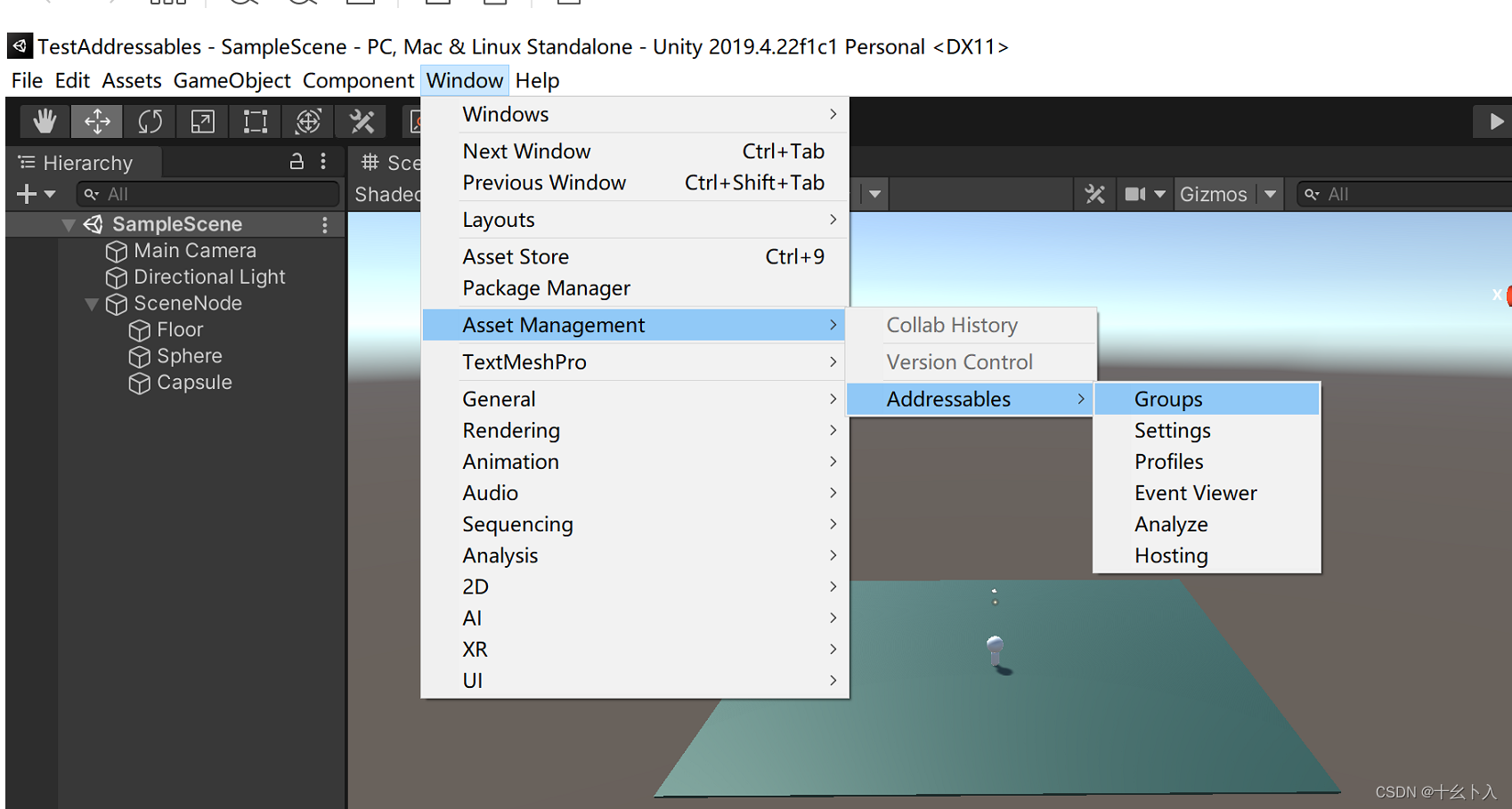
Task: Toggle the Gizmos button in Scene view
Action: (1213, 194)
